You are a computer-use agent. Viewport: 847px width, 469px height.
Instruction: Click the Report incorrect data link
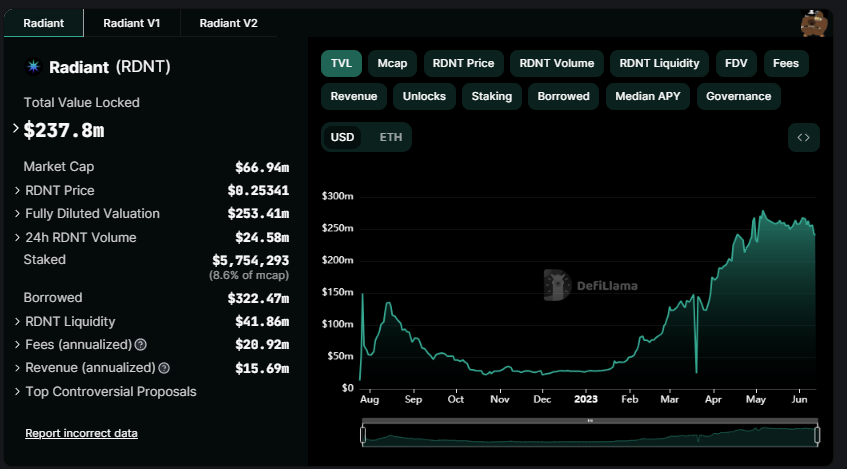(x=81, y=433)
